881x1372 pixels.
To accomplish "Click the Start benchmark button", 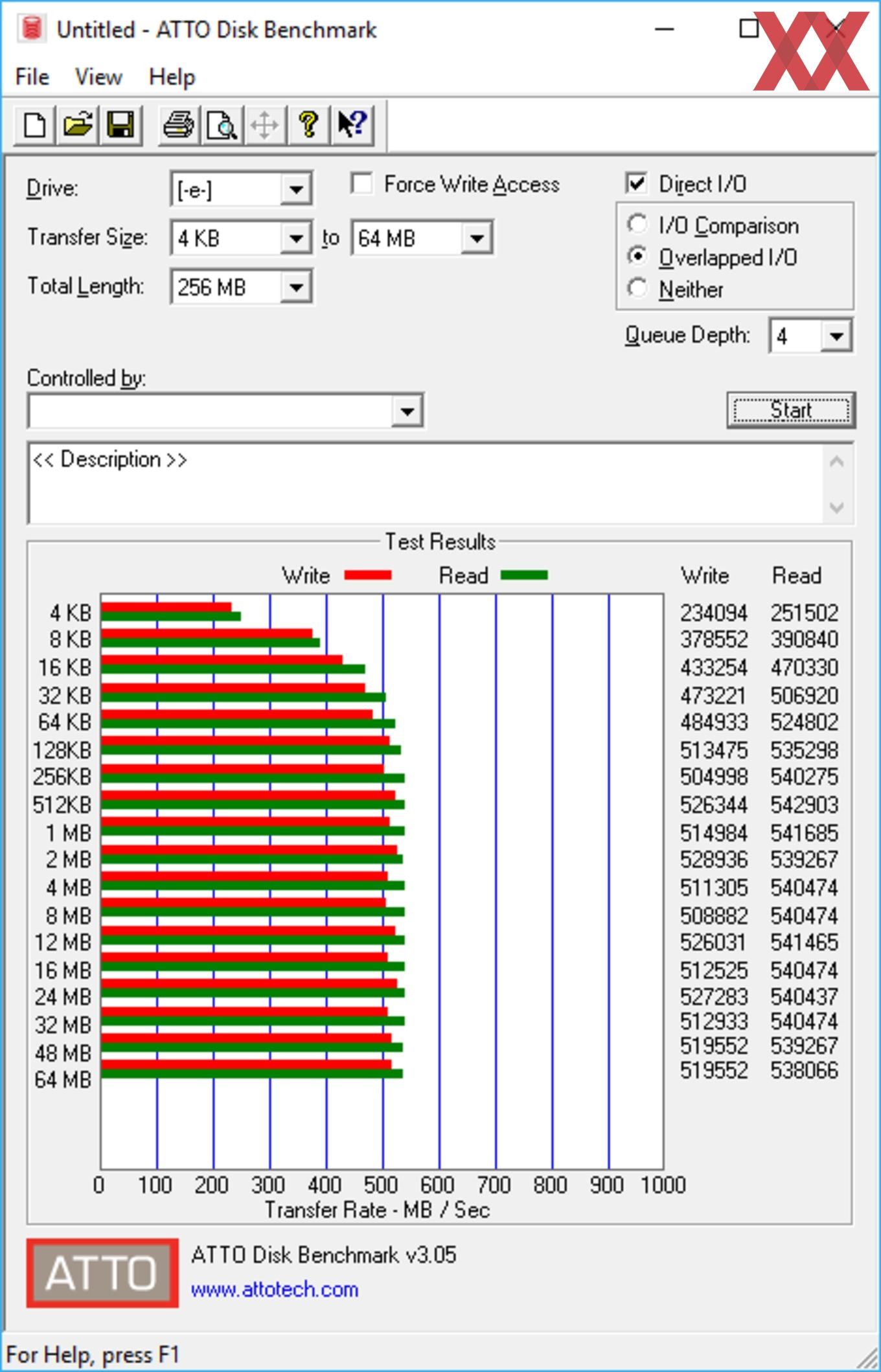I will point(791,410).
